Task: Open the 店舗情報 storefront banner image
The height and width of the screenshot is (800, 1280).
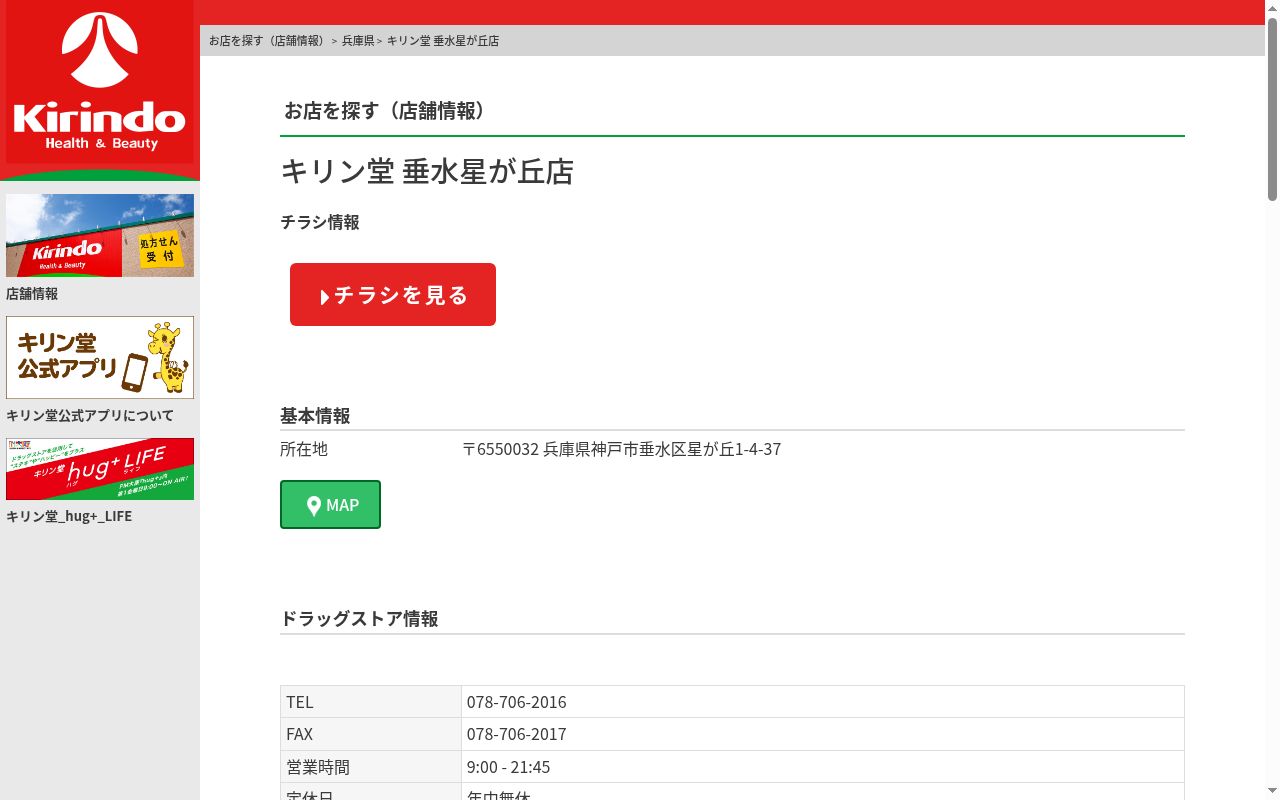Action: point(100,235)
